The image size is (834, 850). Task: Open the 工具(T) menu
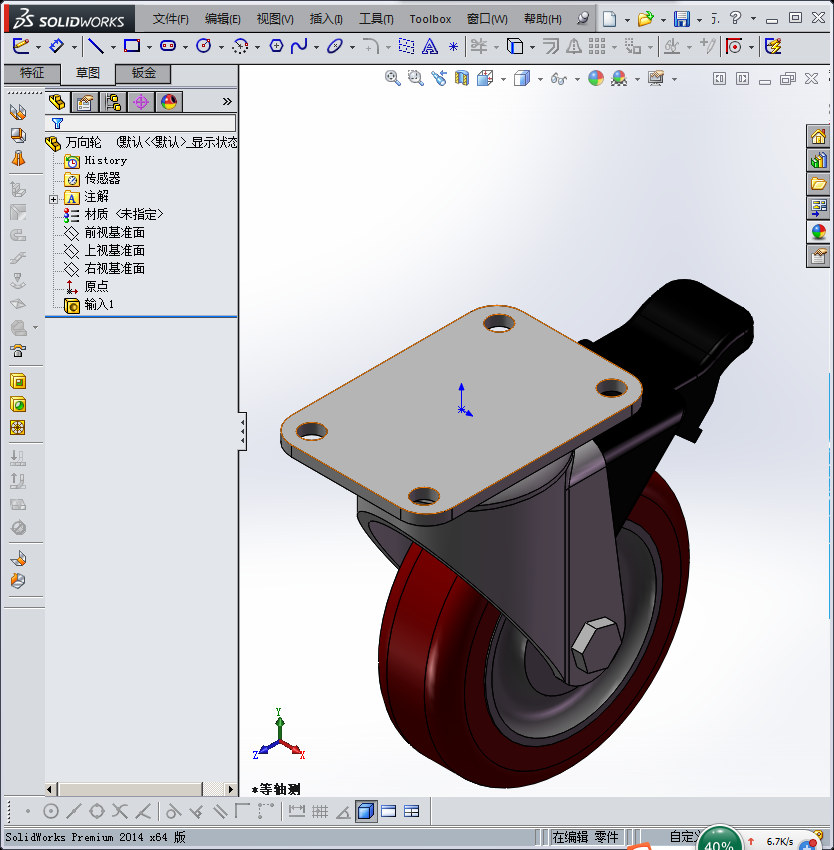(376, 19)
